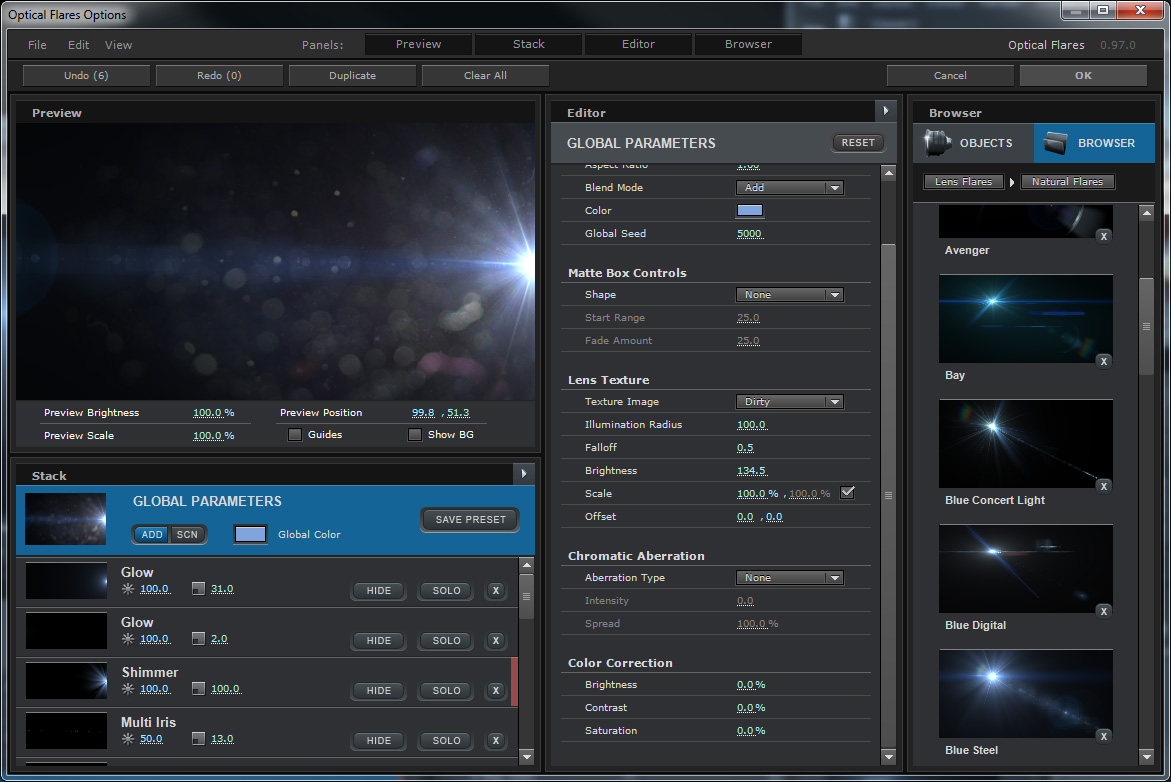Screen dimensions: 1171x782
Task: Click the sun icon on the first Glow layer
Action: coord(127,589)
